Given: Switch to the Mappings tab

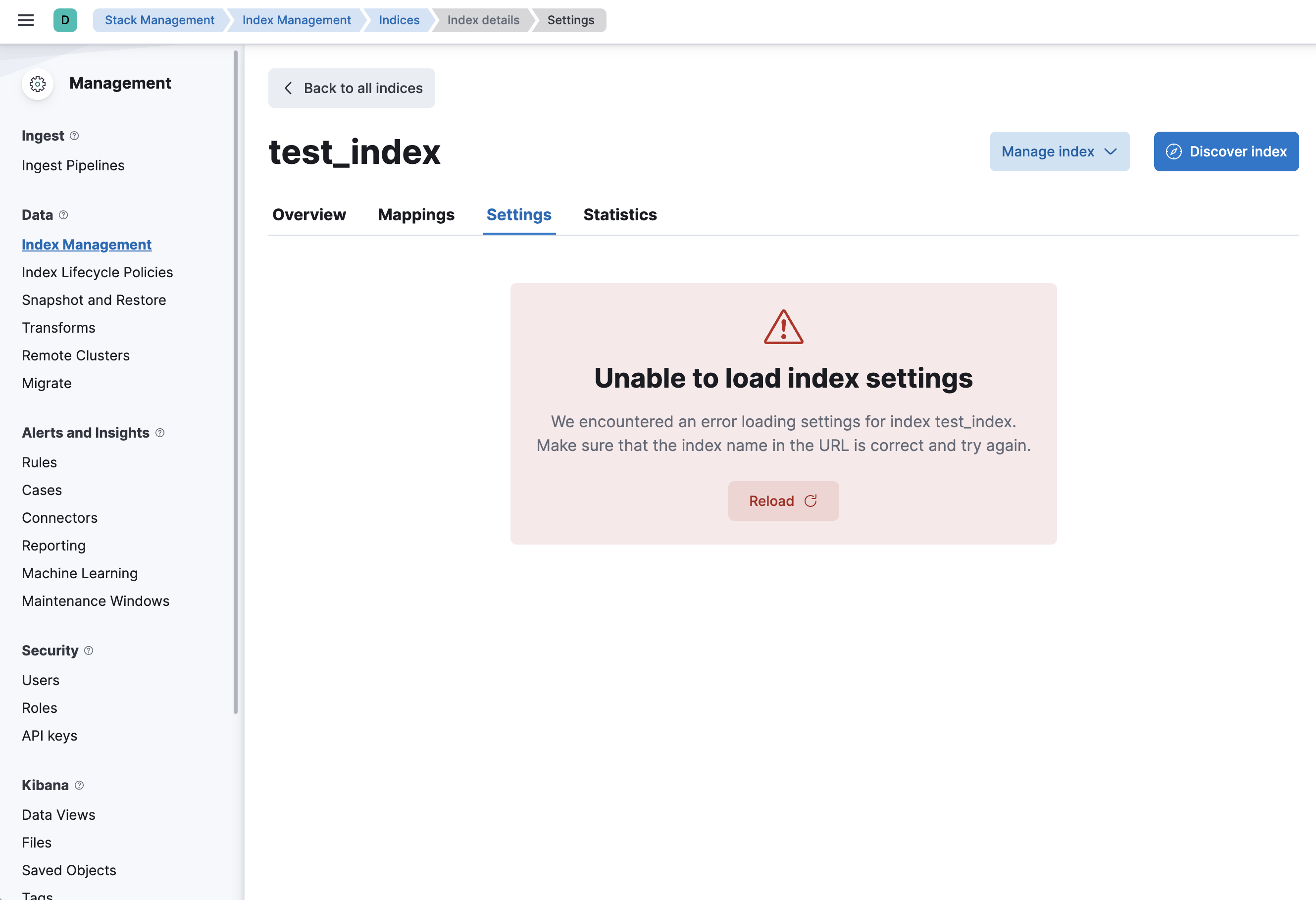Looking at the screenshot, I should [416, 214].
